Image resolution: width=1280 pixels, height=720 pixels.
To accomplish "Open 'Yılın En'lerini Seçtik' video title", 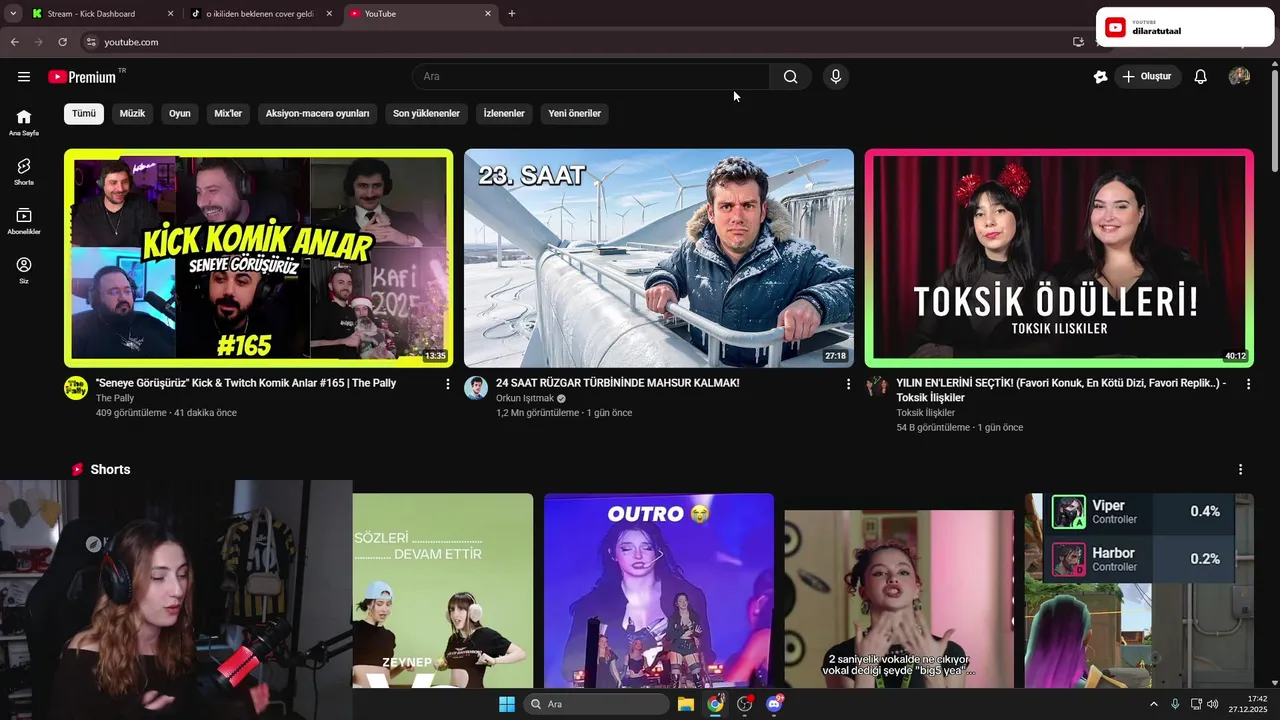I will (1061, 390).
